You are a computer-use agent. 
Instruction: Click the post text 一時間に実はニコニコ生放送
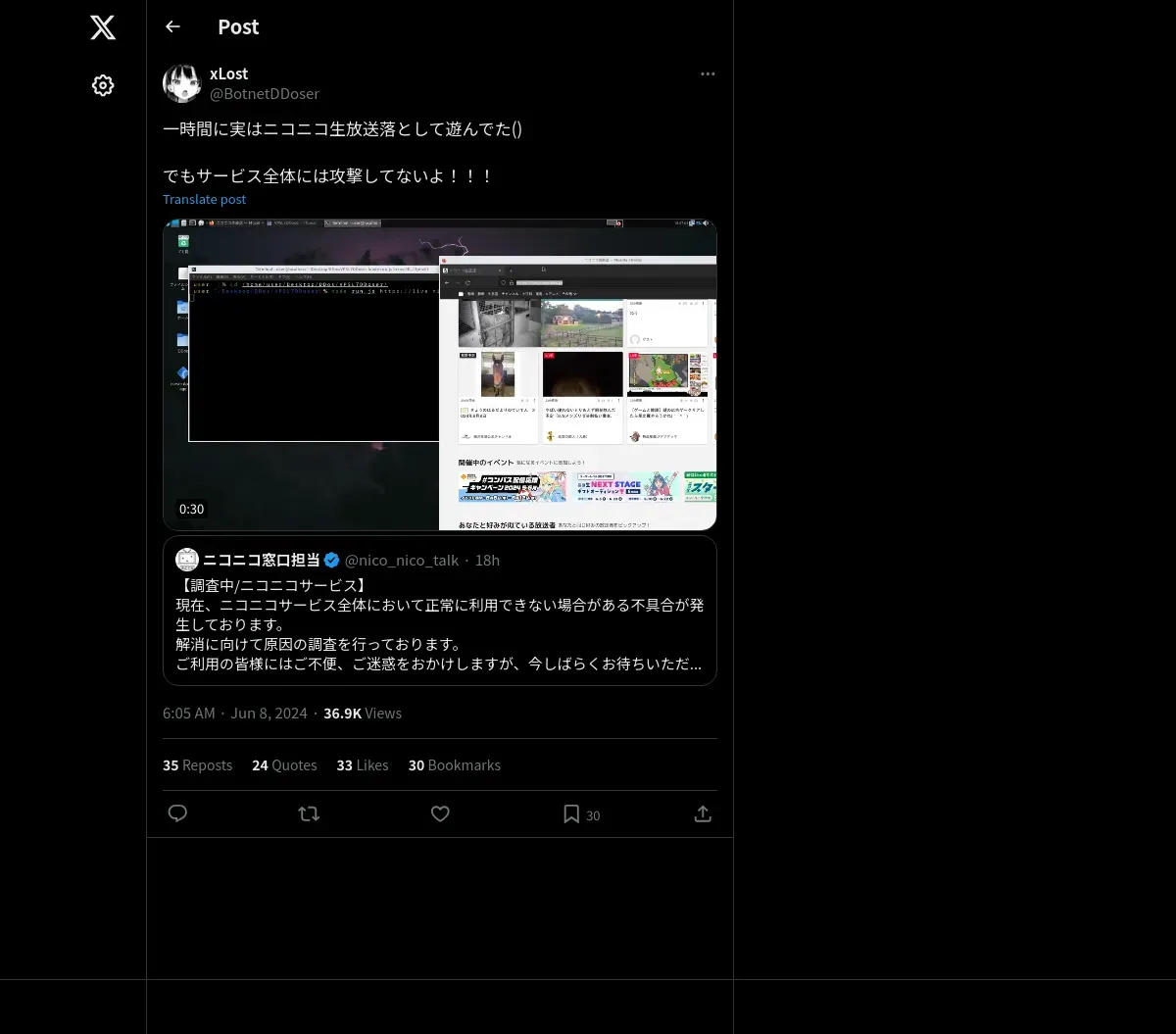(342, 128)
